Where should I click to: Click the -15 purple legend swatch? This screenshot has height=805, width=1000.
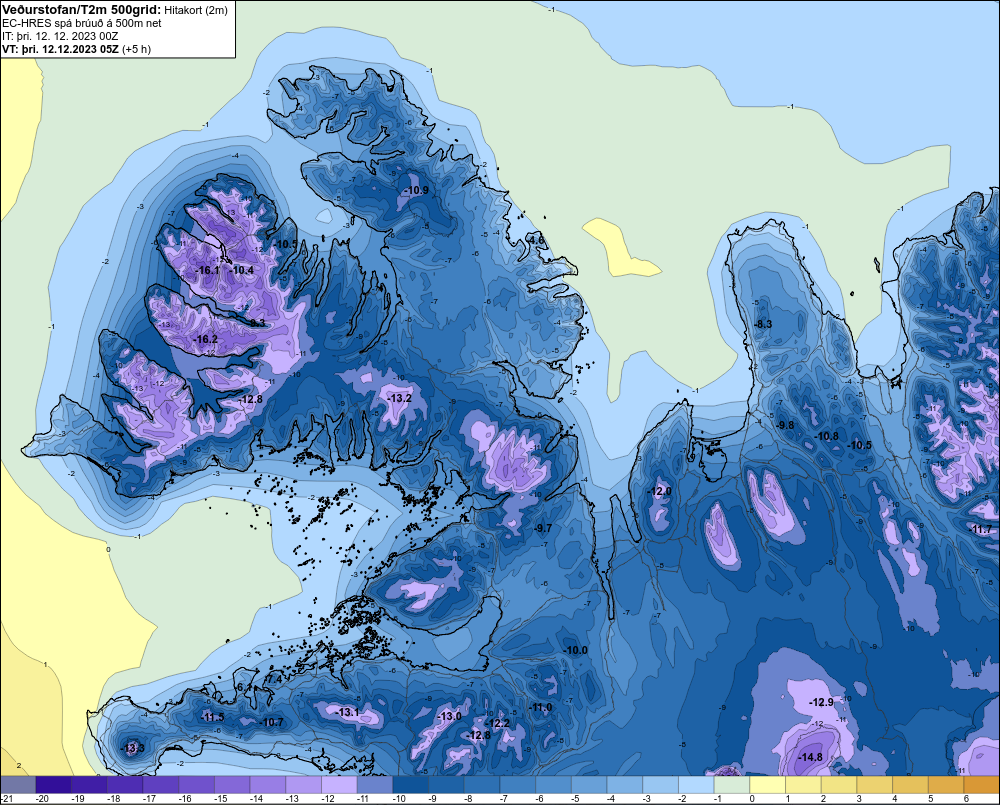pos(232,785)
